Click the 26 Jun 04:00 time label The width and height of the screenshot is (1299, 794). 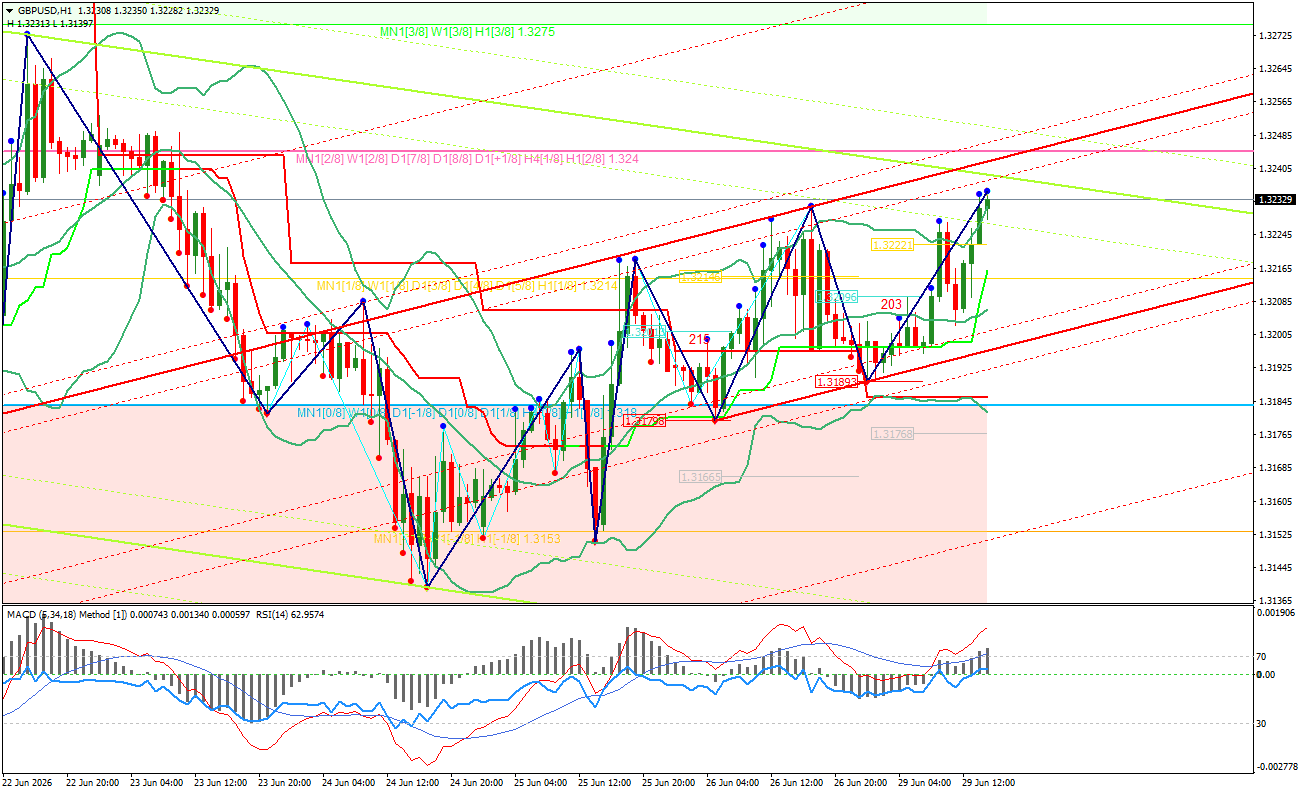click(x=734, y=782)
